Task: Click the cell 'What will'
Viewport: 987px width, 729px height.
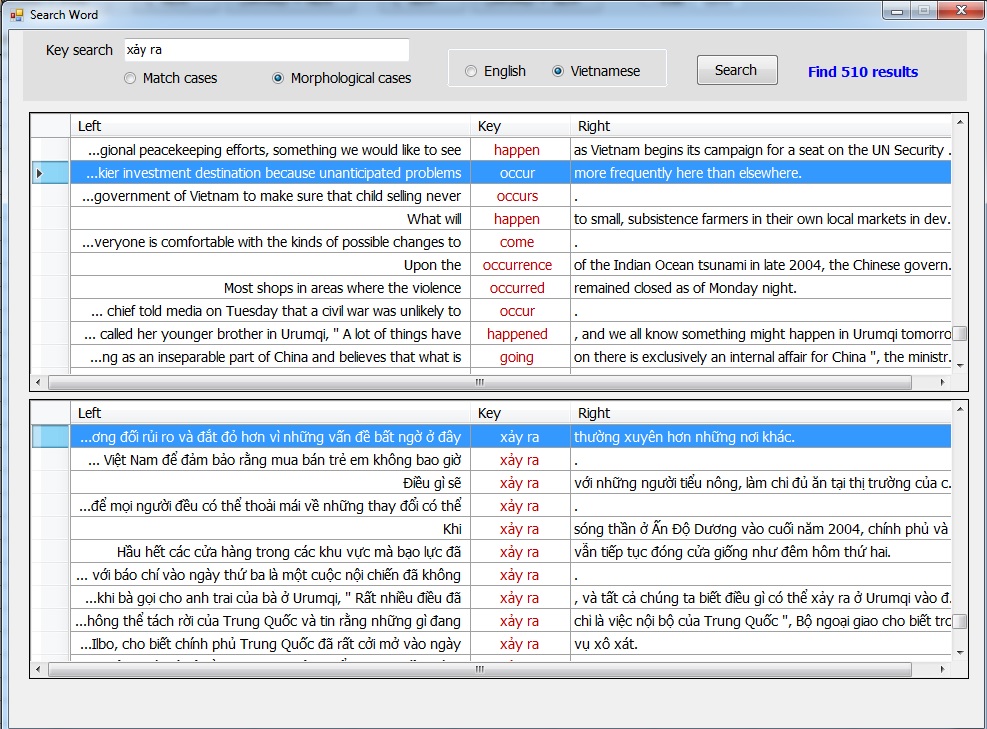Action: (x=270, y=219)
